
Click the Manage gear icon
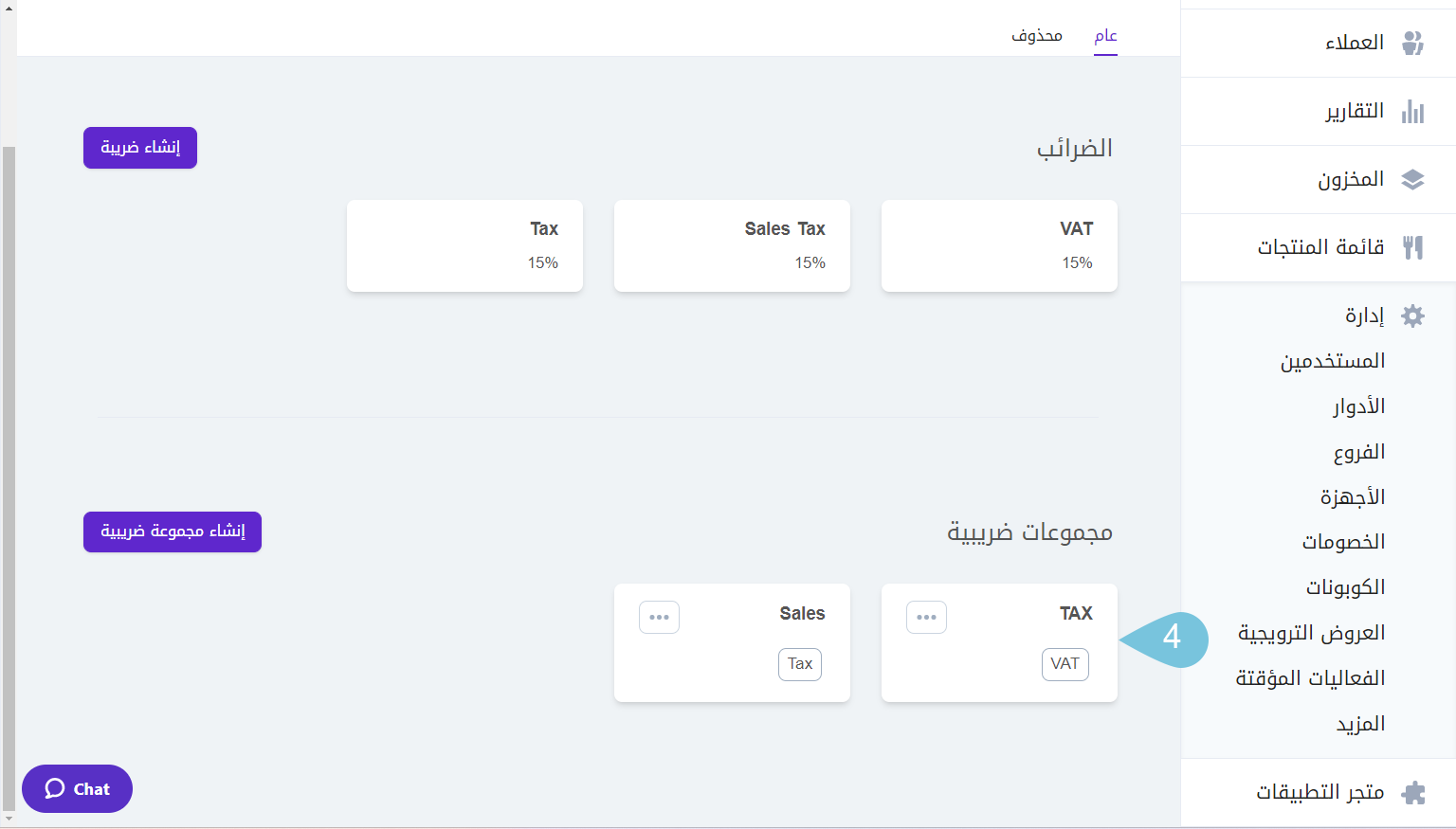click(x=1412, y=316)
